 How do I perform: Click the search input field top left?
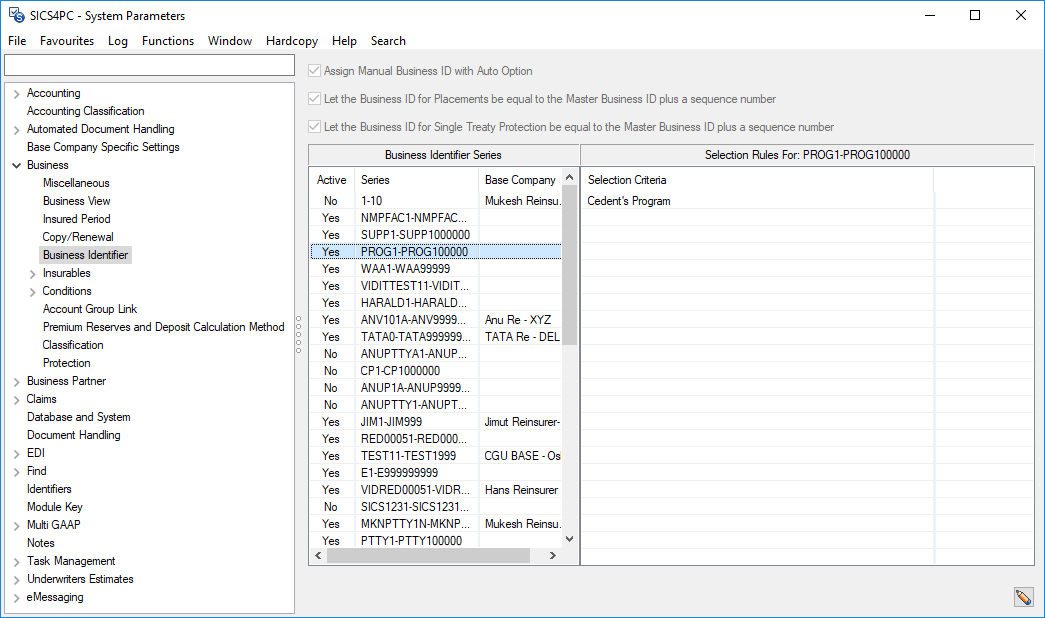(148, 63)
